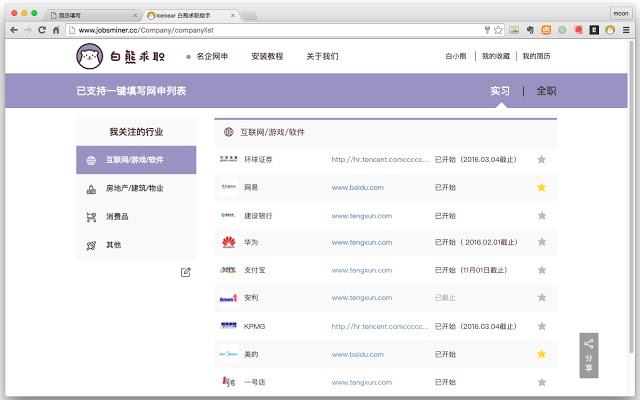Click the edit industries pencil icon

pos(186,272)
